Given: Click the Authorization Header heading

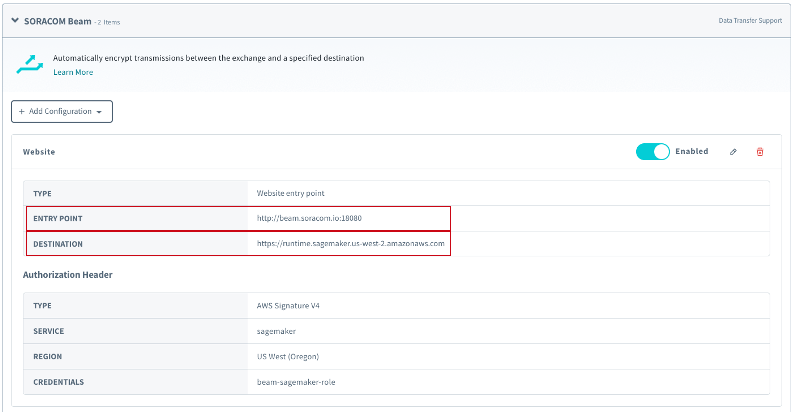Looking at the screenshot, I should 68,275.
